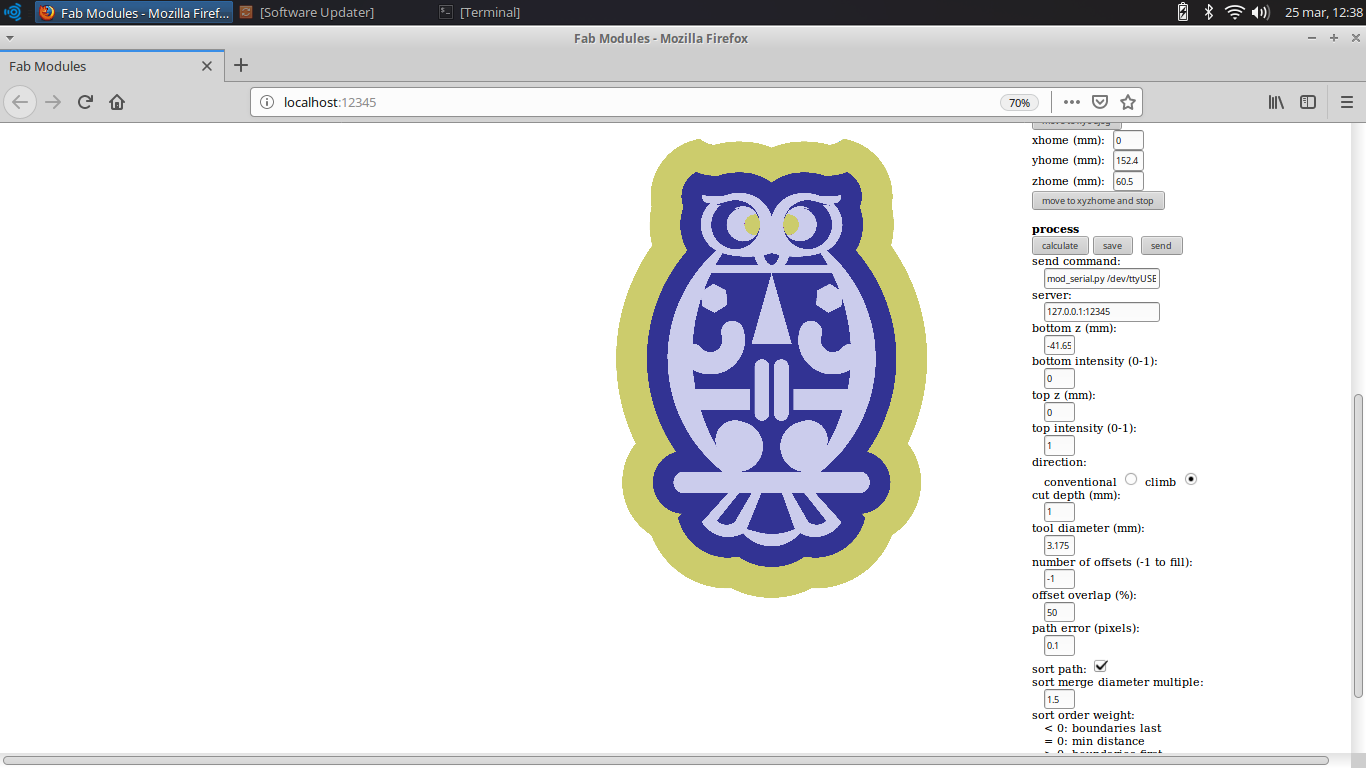Open the clock showing 25 mar, 12:38
Screen dimensions: 1366x768
click(x=1325, y=12)
